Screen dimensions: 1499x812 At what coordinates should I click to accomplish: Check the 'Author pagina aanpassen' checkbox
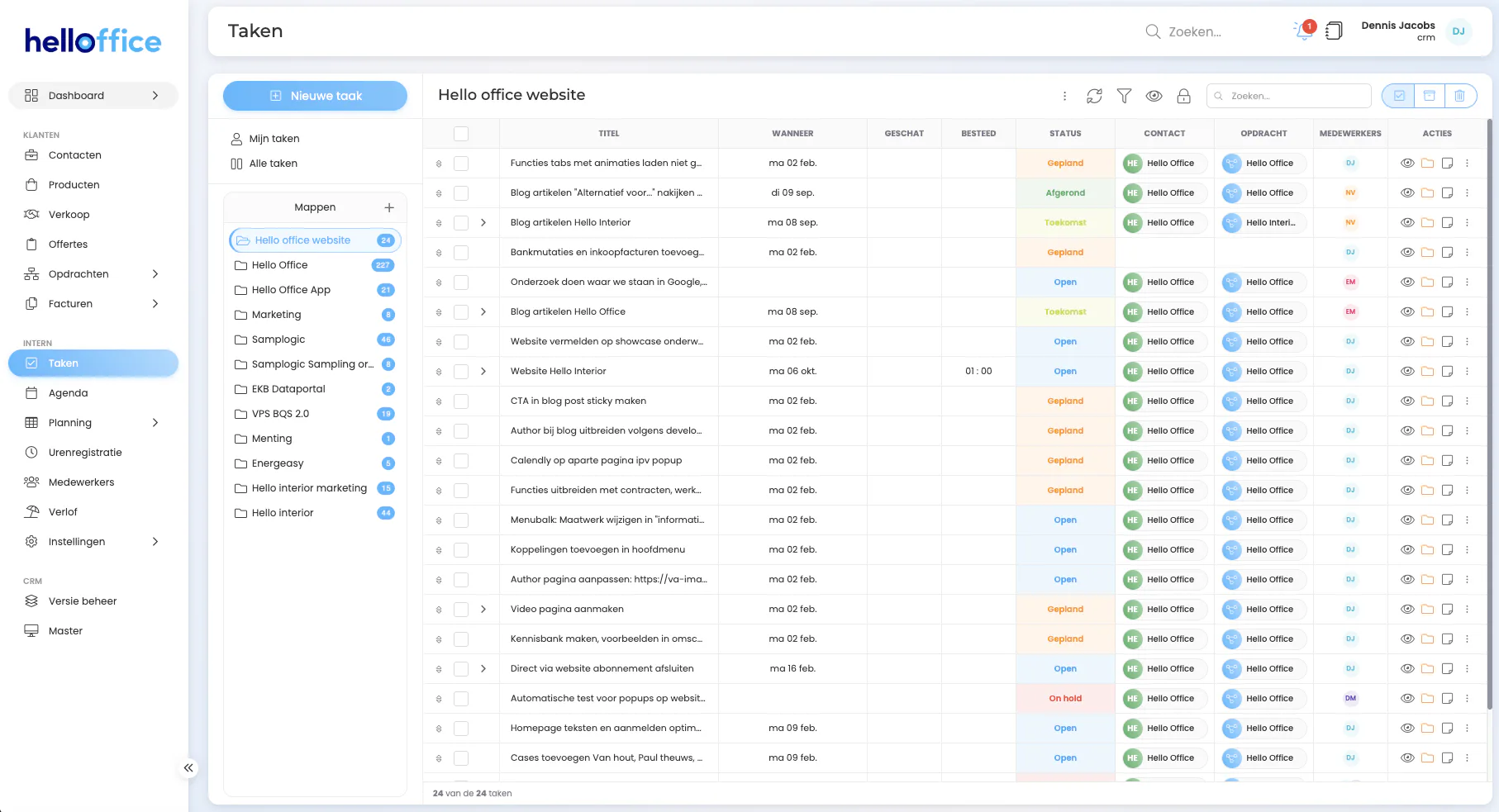point(461,580)
